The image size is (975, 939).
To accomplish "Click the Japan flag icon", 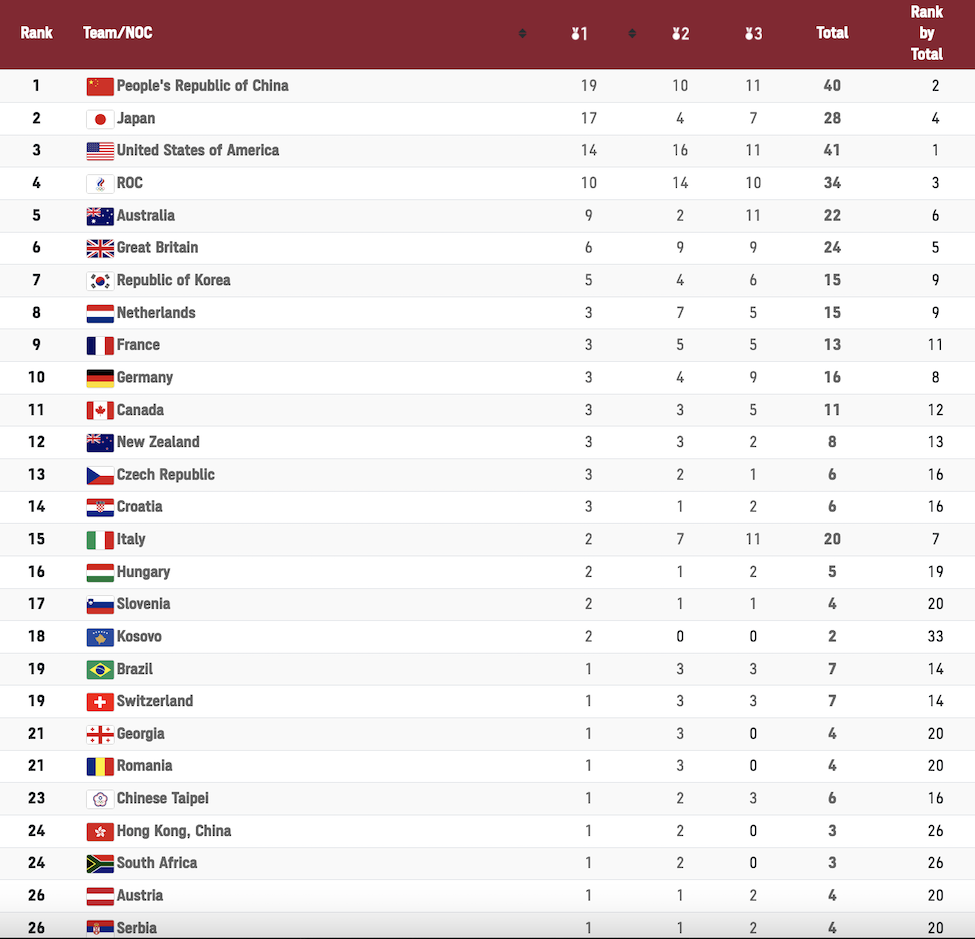I will [x=100, y=119].
